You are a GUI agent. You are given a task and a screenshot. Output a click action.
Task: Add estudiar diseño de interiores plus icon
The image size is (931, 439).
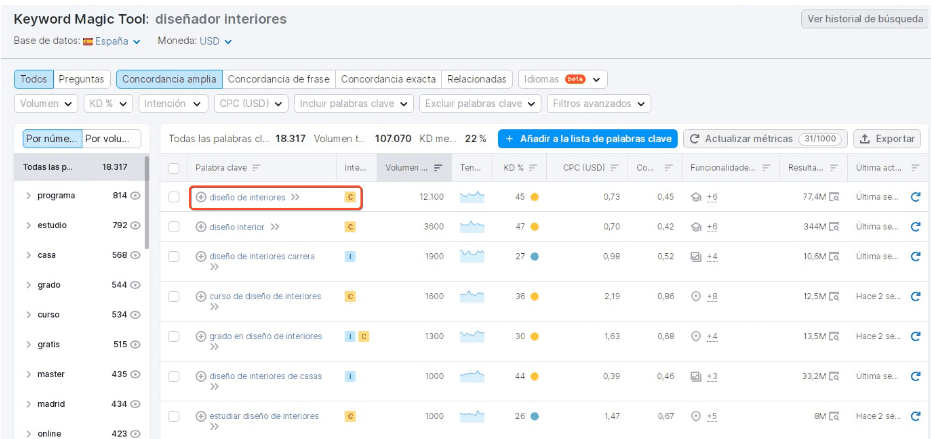coord(201,416)
